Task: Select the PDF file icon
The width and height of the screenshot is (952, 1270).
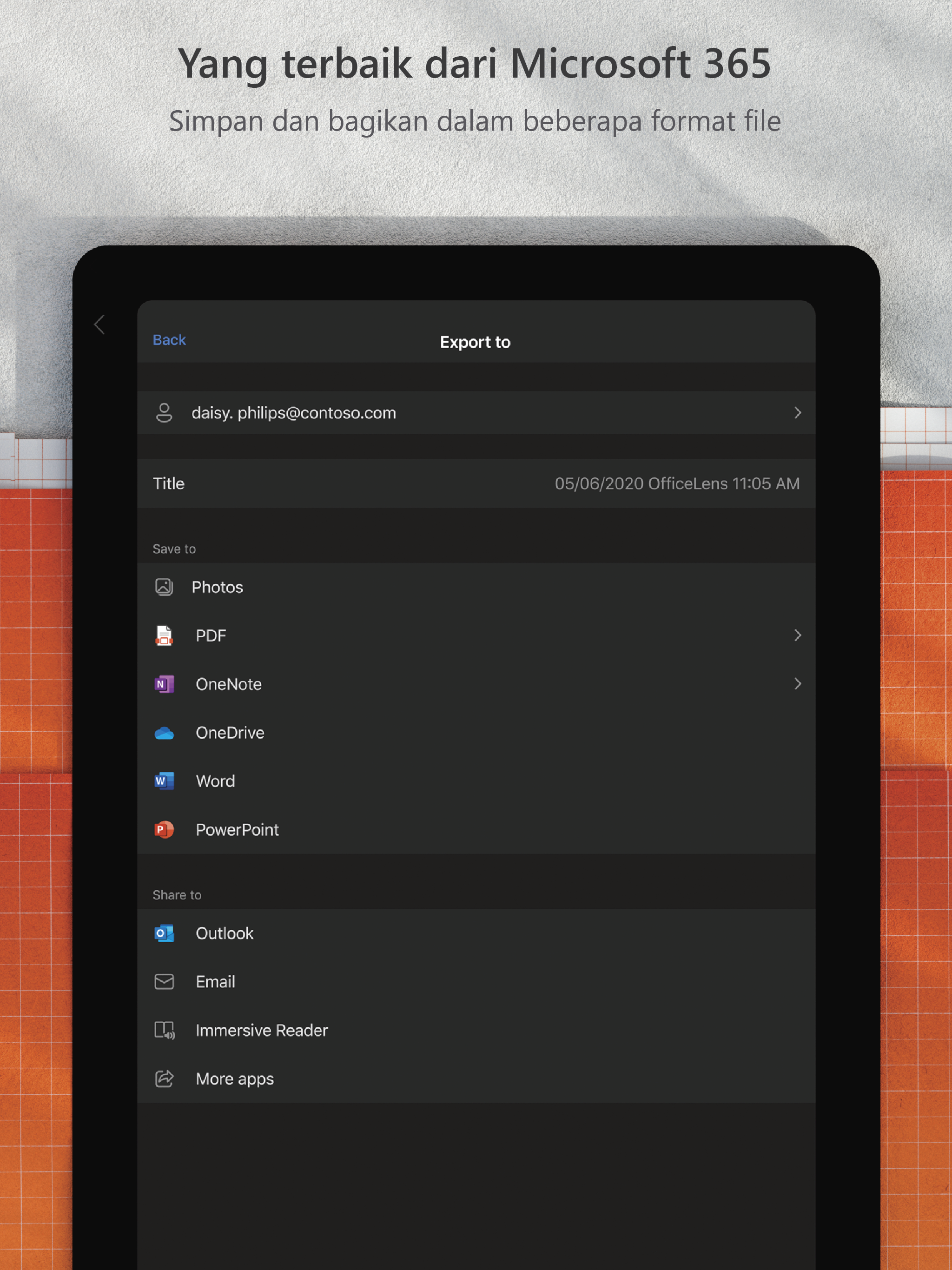Action: pos(164,635)
